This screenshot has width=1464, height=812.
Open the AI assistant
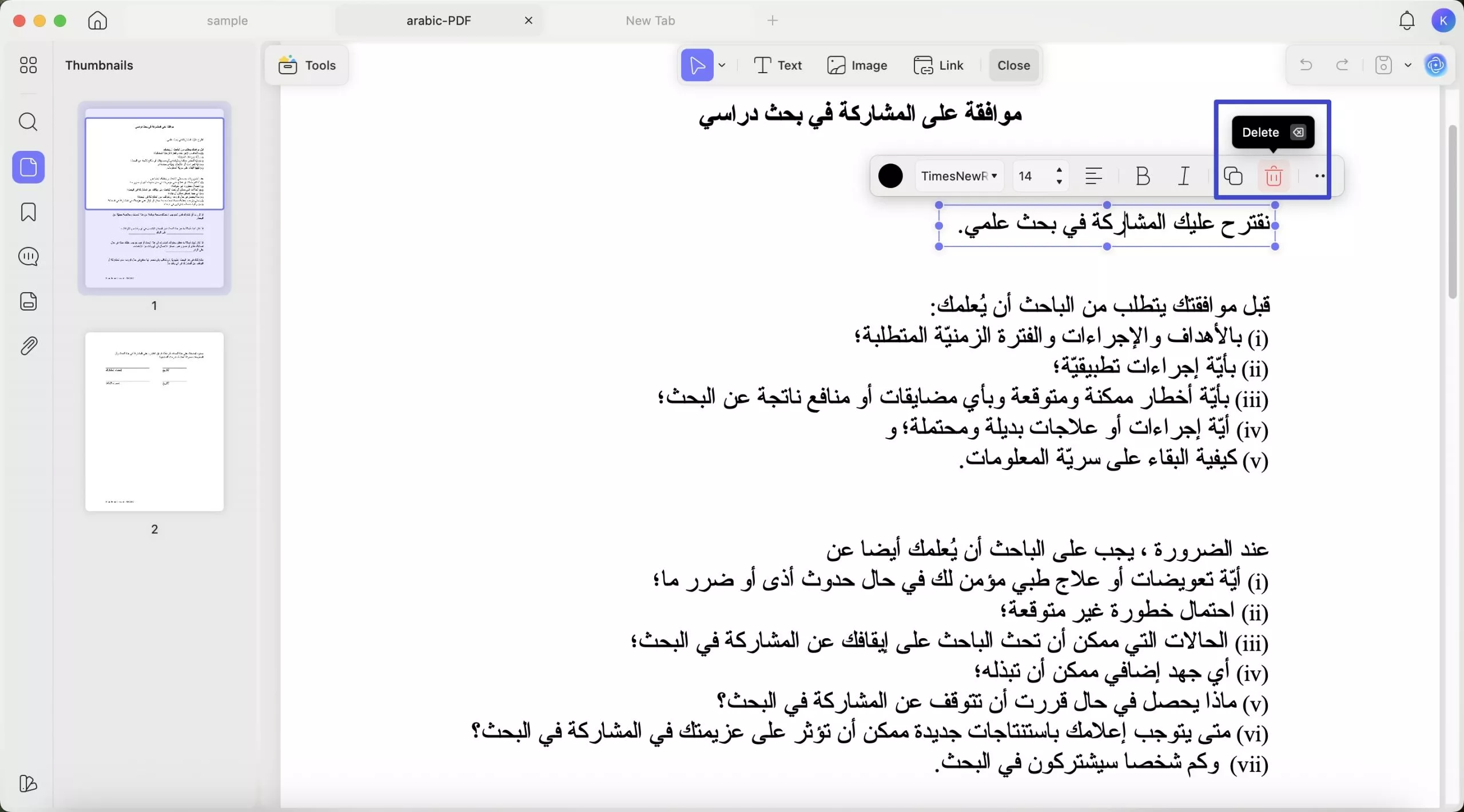click(1436, 65)
